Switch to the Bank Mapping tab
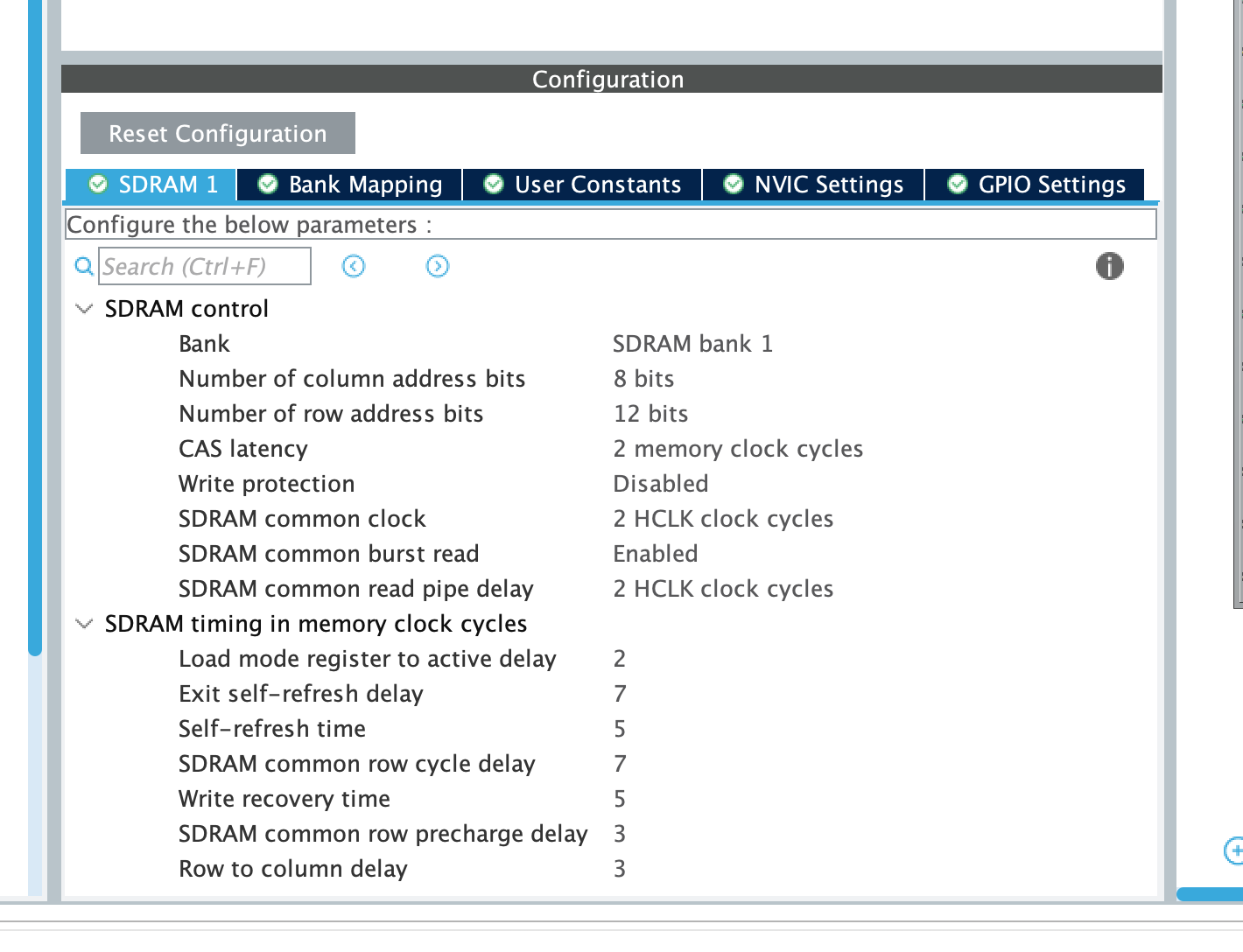Image resolution: width=1243 pixels, height=952 pixels. (348, 184)
